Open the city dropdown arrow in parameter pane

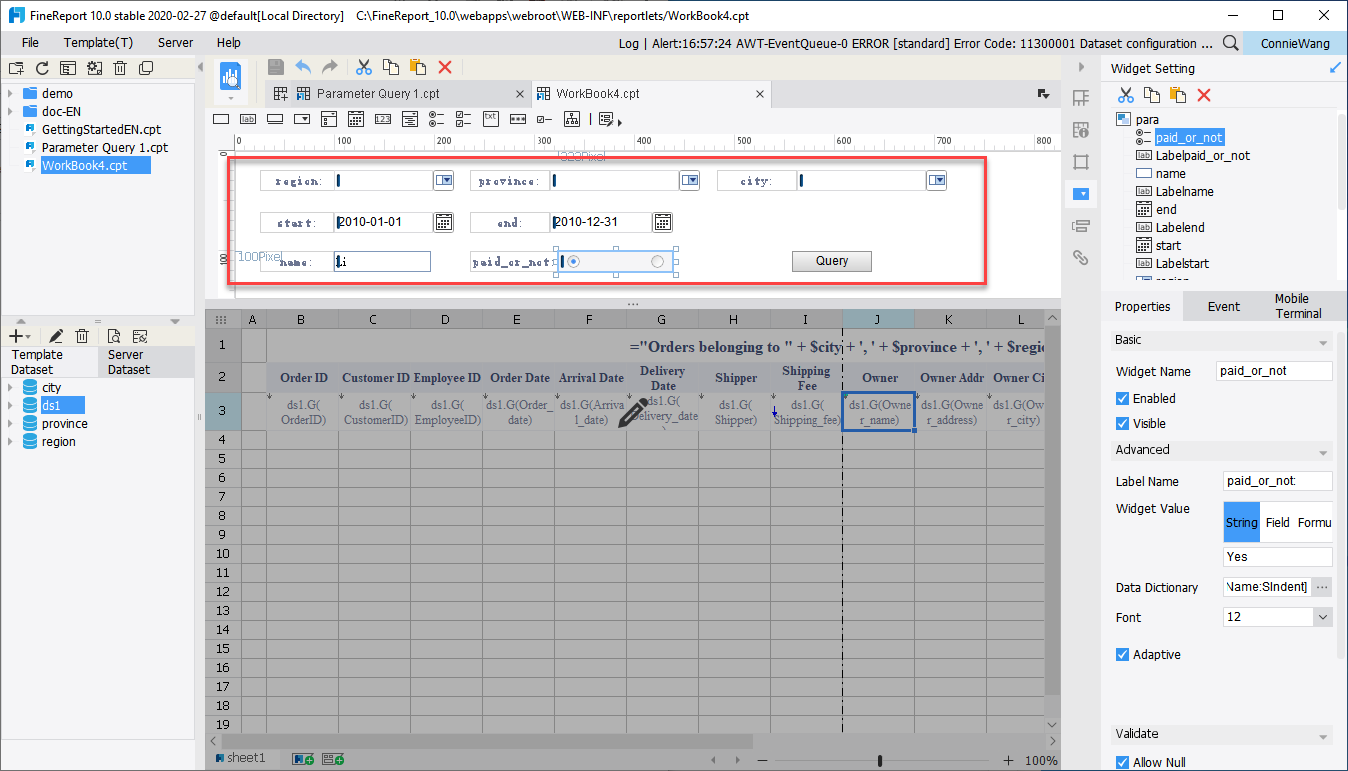pos(936,180)
